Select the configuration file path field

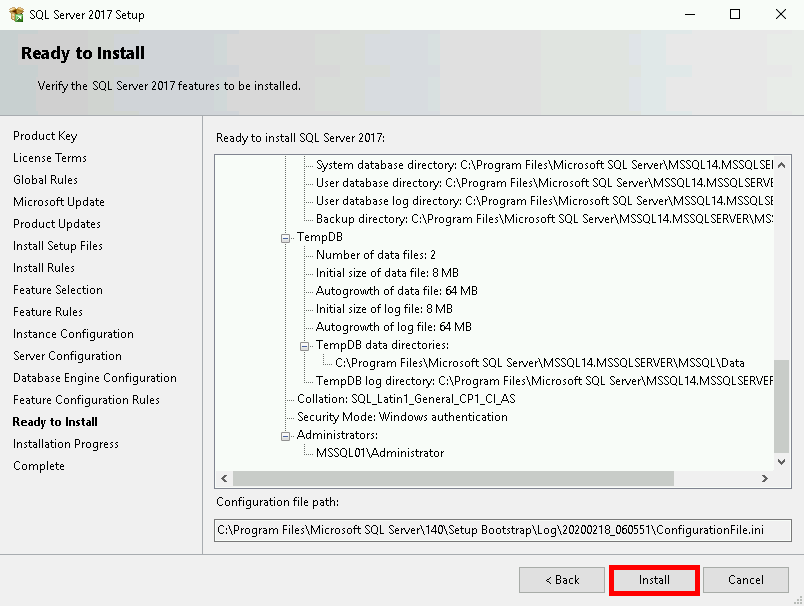pos(503,530)
